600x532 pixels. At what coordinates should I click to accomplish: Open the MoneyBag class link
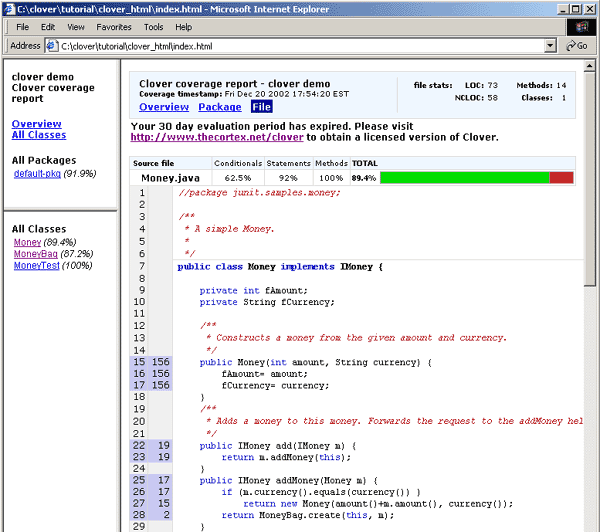click(36, 254)
